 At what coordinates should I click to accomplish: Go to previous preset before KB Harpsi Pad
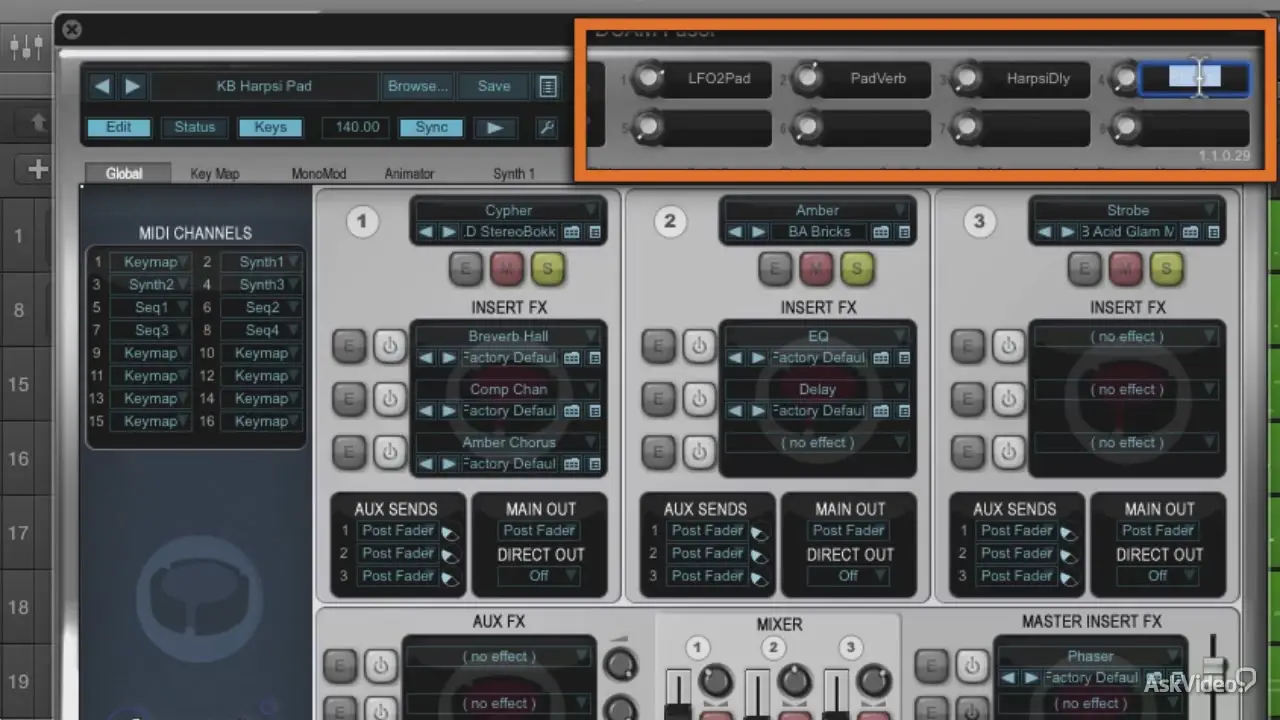coord(102,86)
